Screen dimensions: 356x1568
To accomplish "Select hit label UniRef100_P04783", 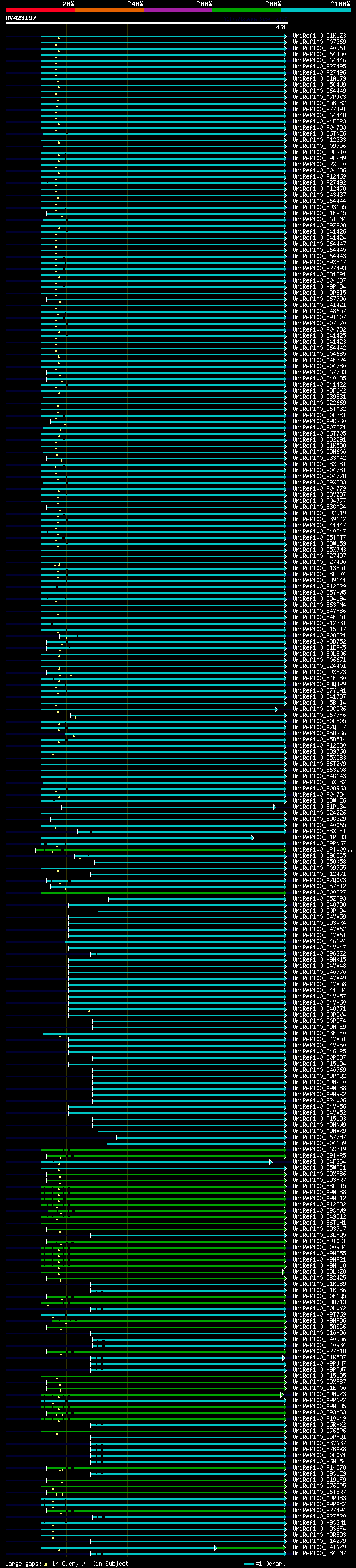I will (x=319, y=128).
